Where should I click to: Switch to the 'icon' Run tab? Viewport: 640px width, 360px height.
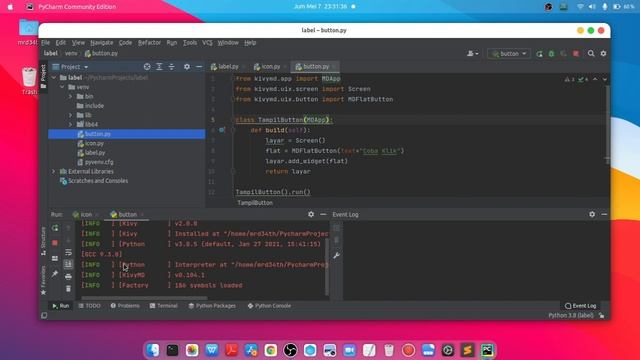click(x=86, y=214)
